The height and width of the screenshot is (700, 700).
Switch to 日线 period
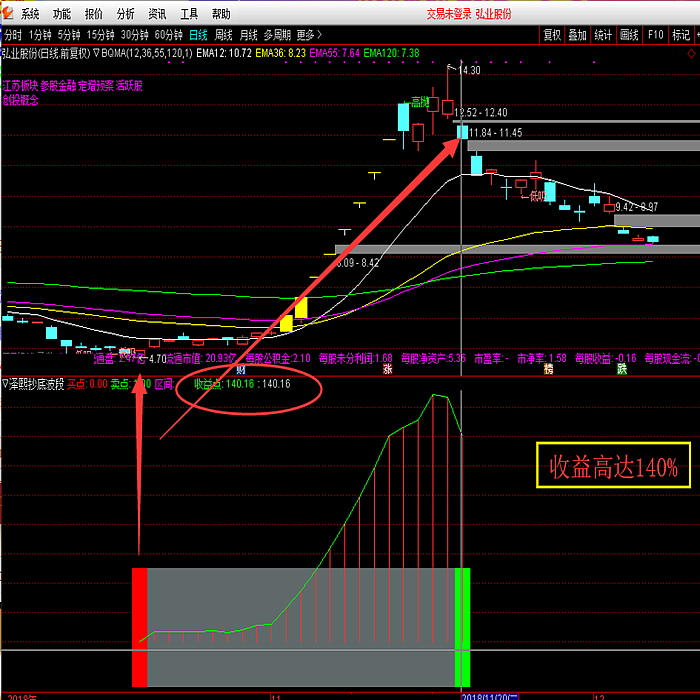pyautogui.click(x=198, y=35)
